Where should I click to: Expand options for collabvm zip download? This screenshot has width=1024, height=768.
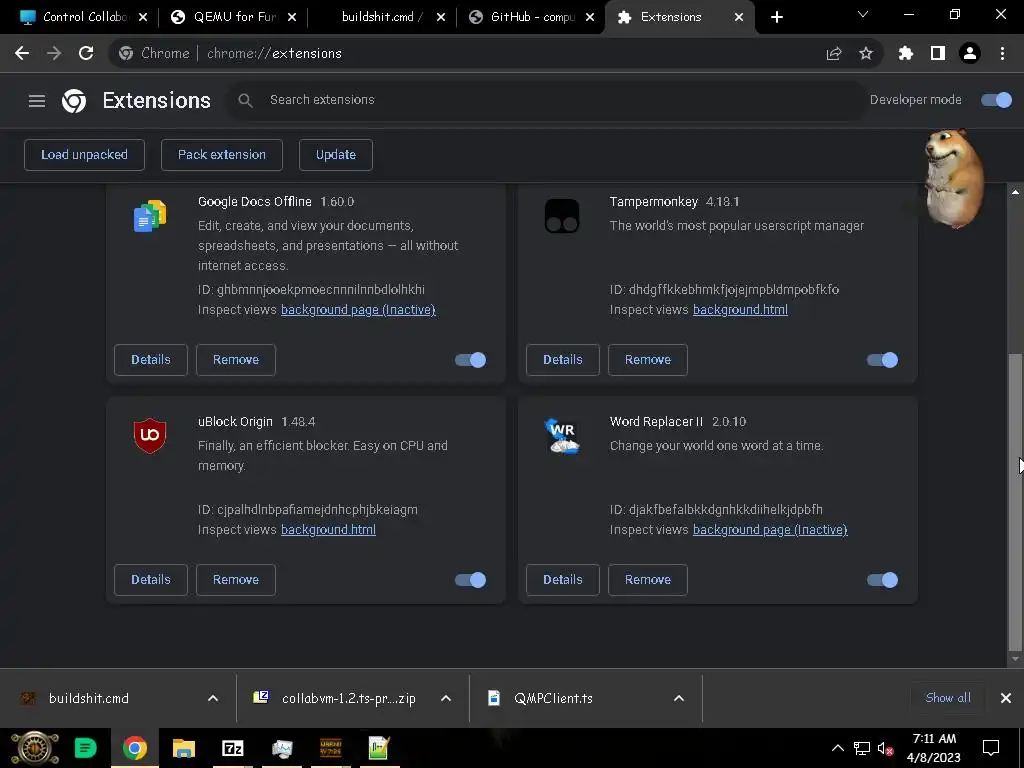(x=446, y=698)
